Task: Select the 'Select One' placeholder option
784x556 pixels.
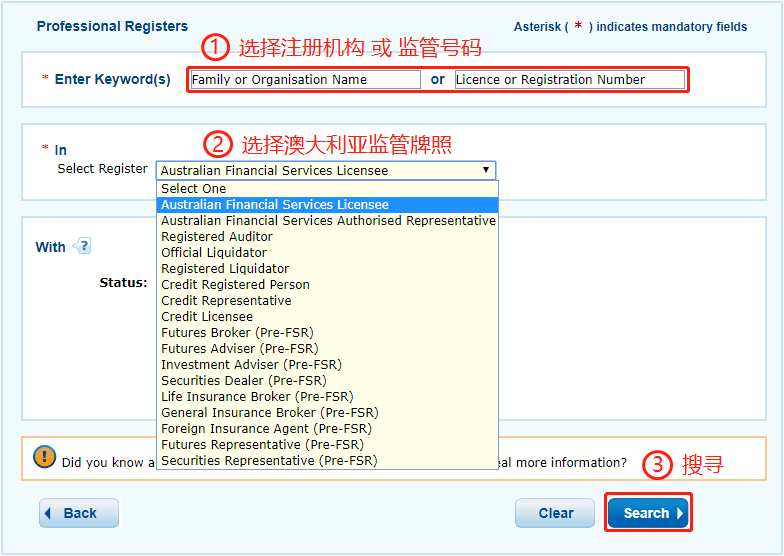Action: [194, 189]
